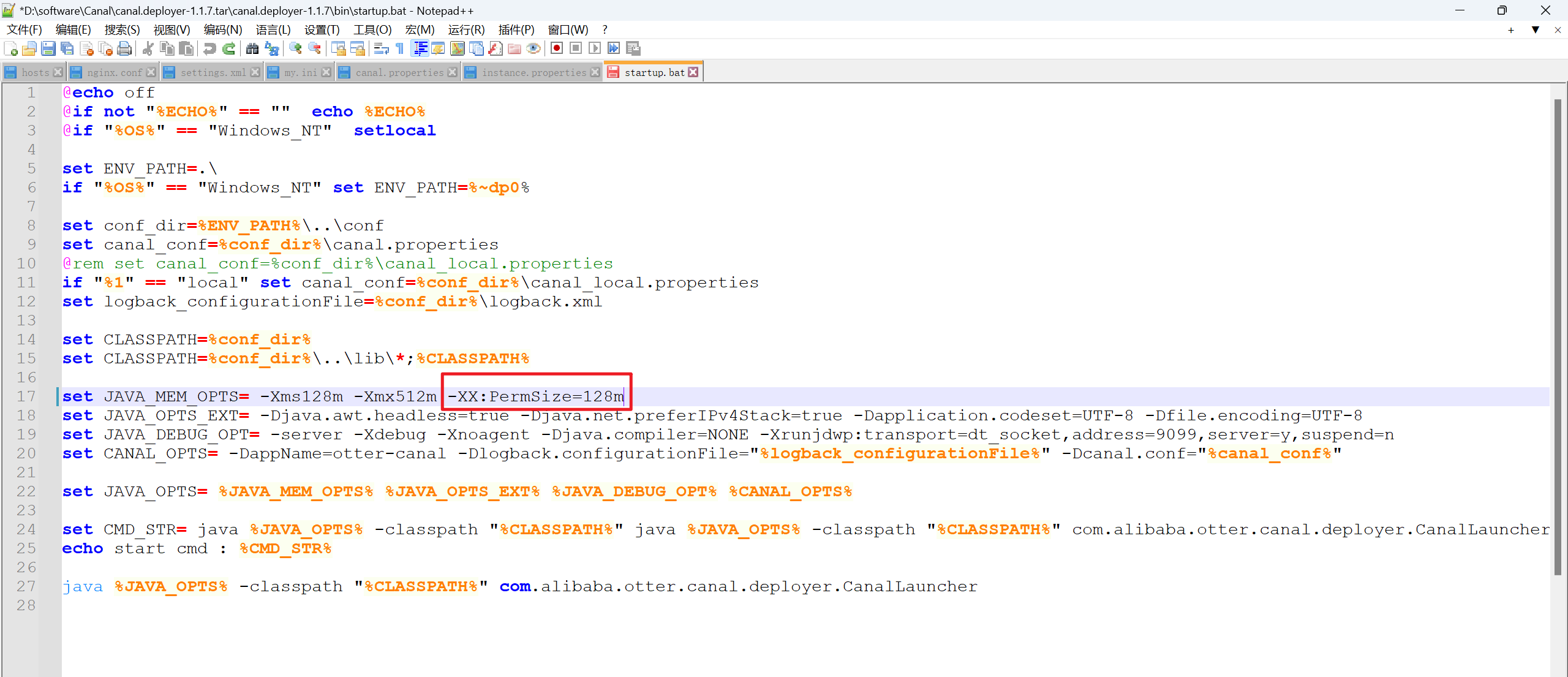Screen dimensions: 1568x677
Task: Open the 插件(P) plugins menu
Action: (516, 29)
